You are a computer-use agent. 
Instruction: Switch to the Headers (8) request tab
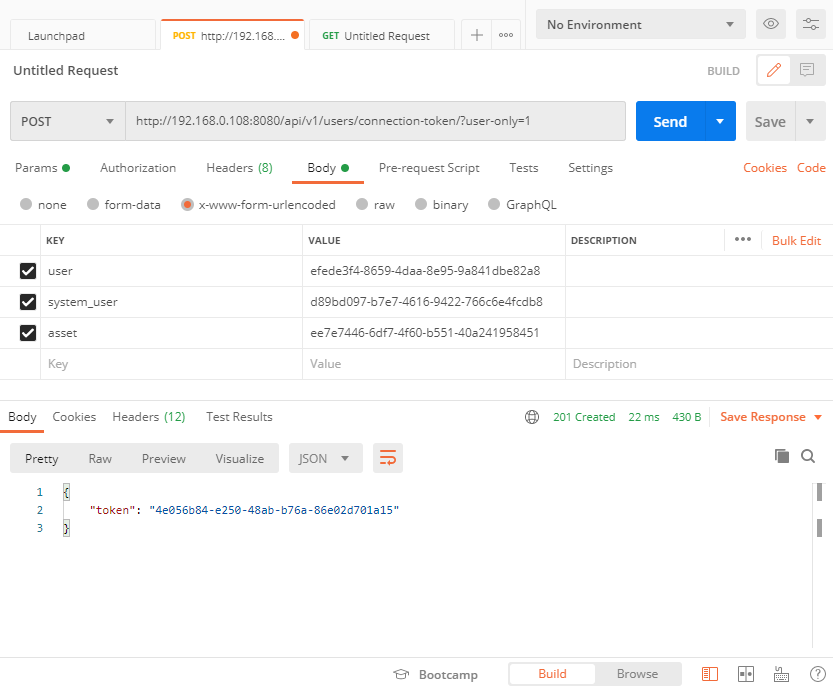coord(239,168)
